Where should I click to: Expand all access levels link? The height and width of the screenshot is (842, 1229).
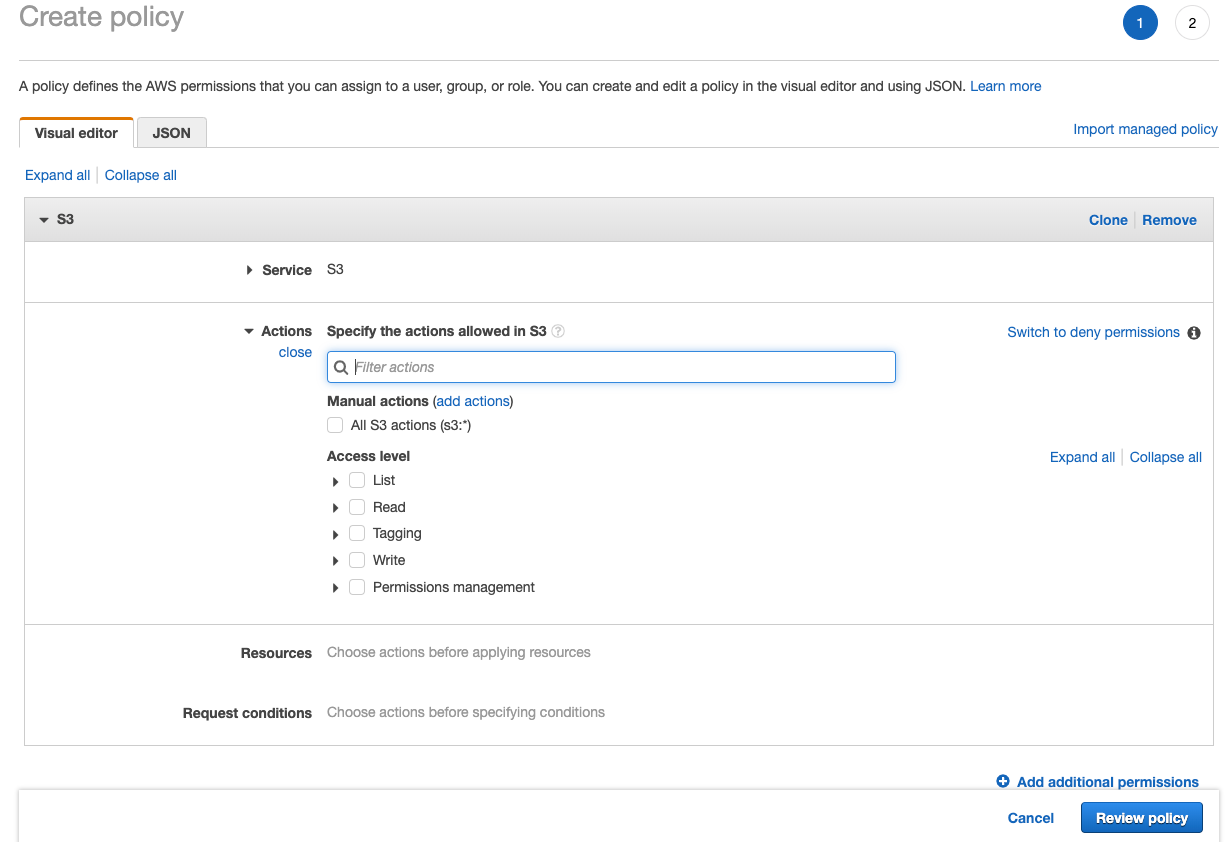(1082, 457)
